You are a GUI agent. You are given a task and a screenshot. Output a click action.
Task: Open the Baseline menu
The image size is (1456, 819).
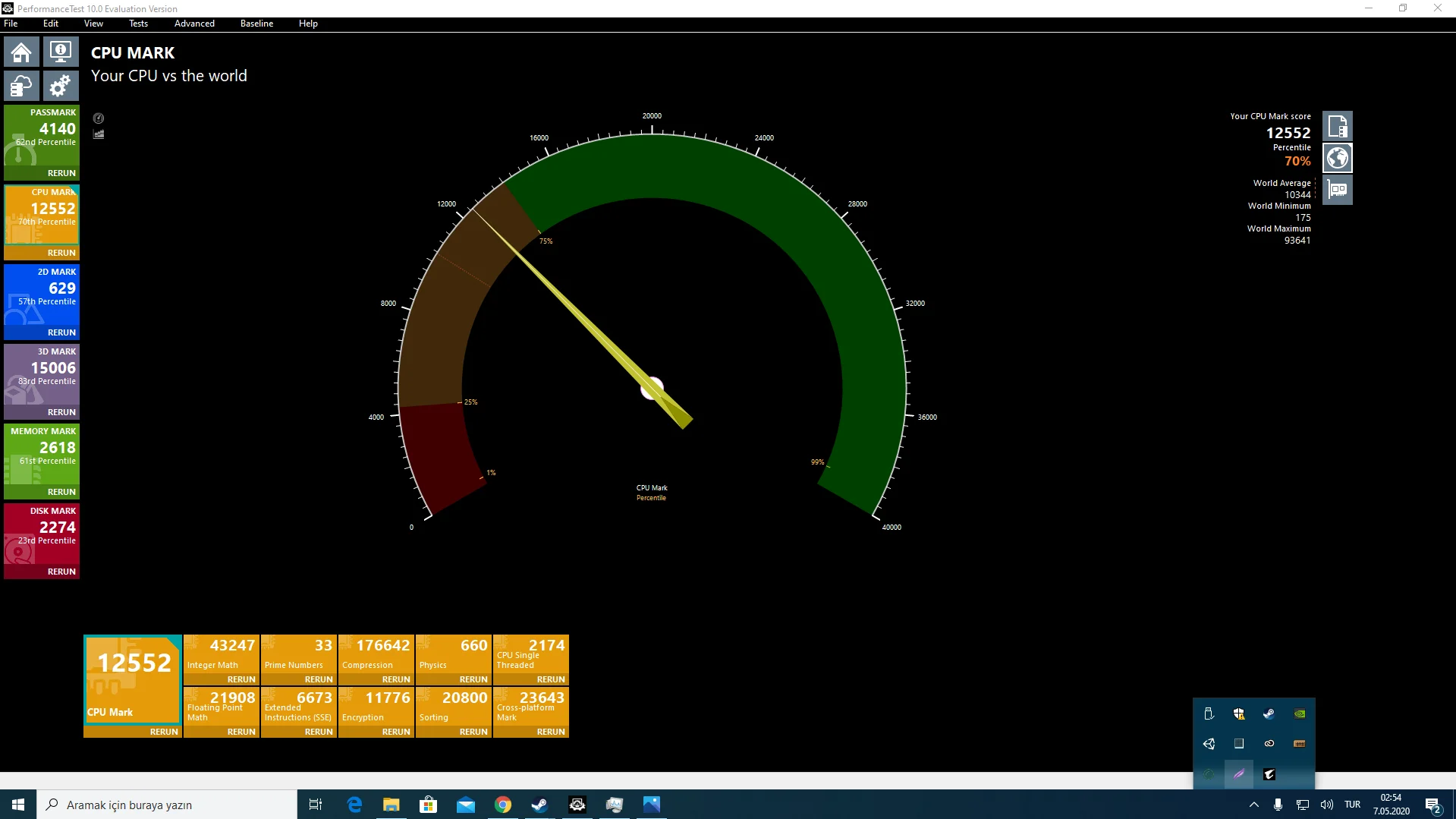pos(256,24)
